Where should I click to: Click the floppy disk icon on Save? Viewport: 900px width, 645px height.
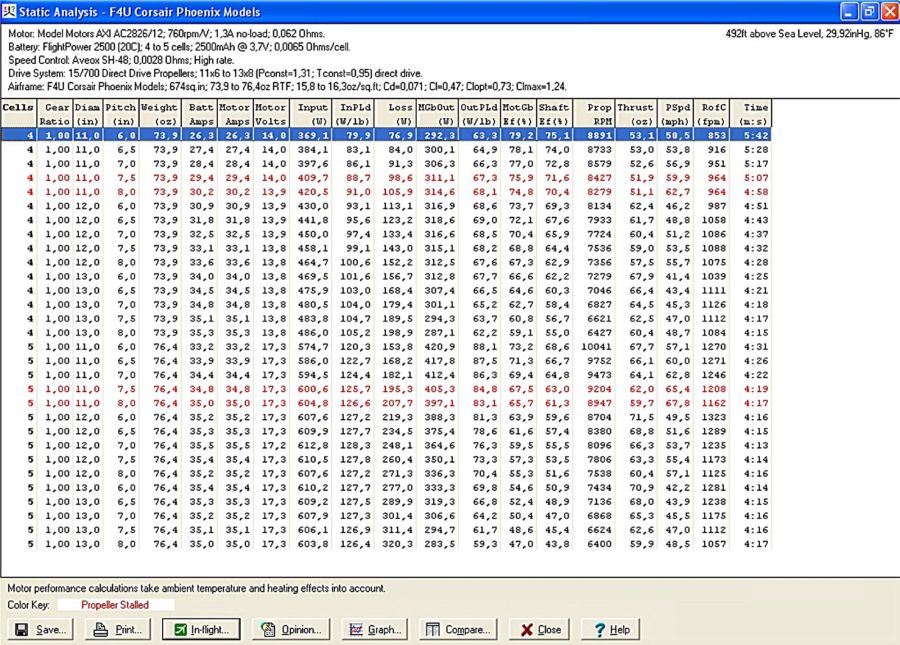tap(22, 630)
